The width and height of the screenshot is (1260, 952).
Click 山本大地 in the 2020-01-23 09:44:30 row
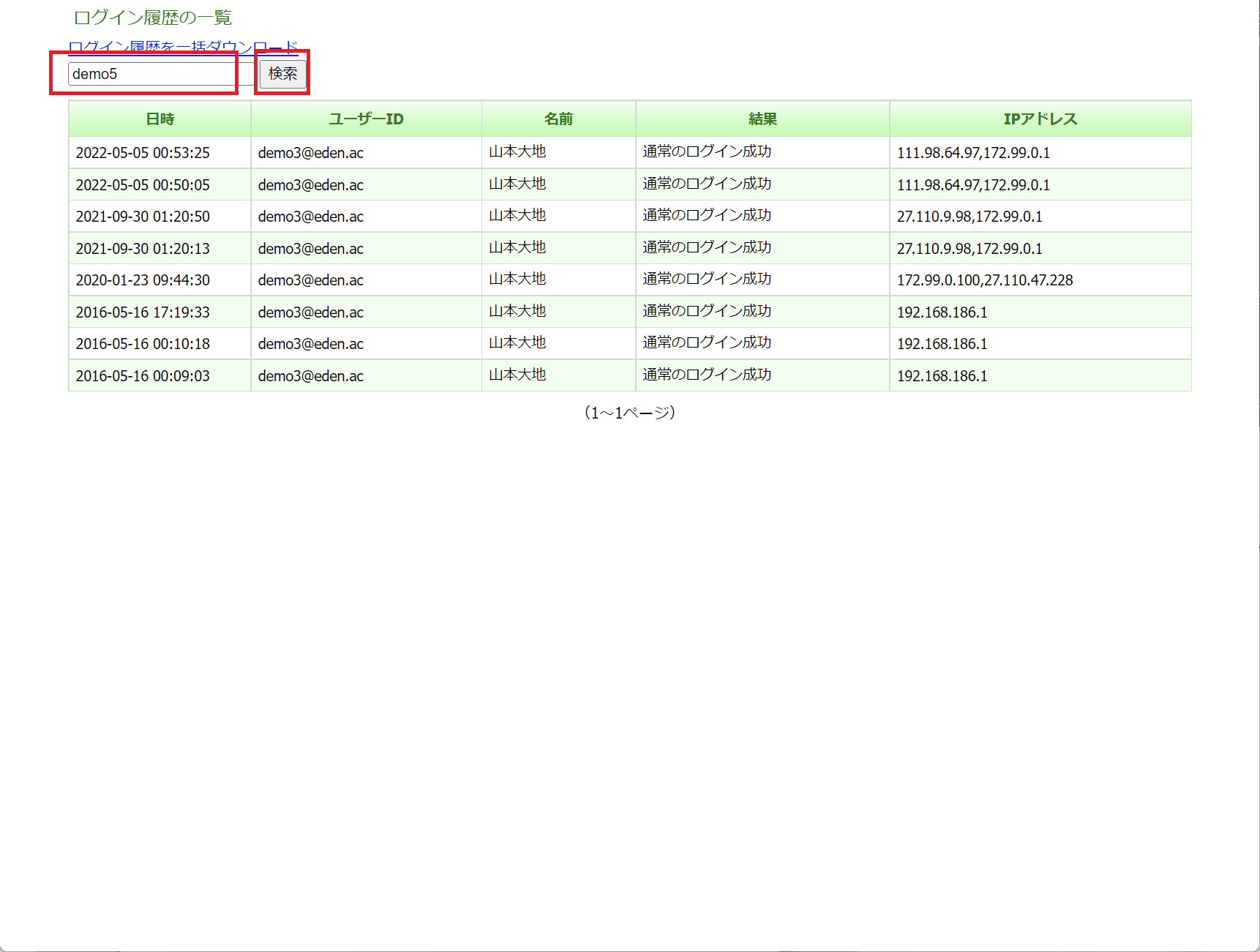(x=517, y=279)
